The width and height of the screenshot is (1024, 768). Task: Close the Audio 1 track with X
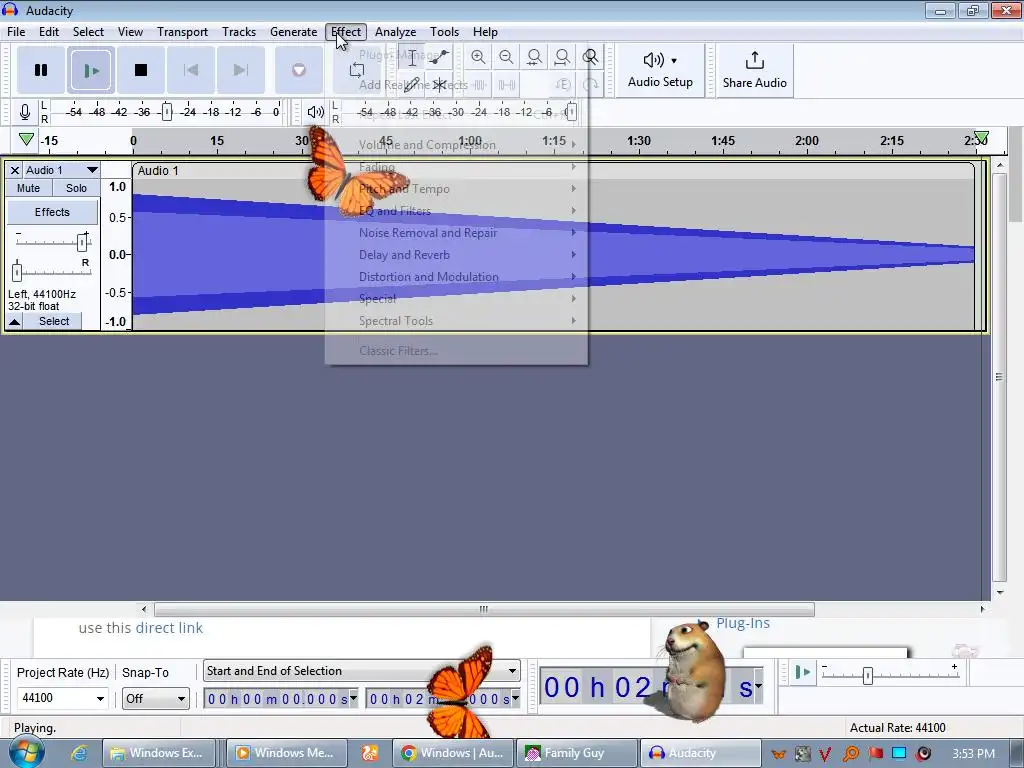(x=14, y=170)
